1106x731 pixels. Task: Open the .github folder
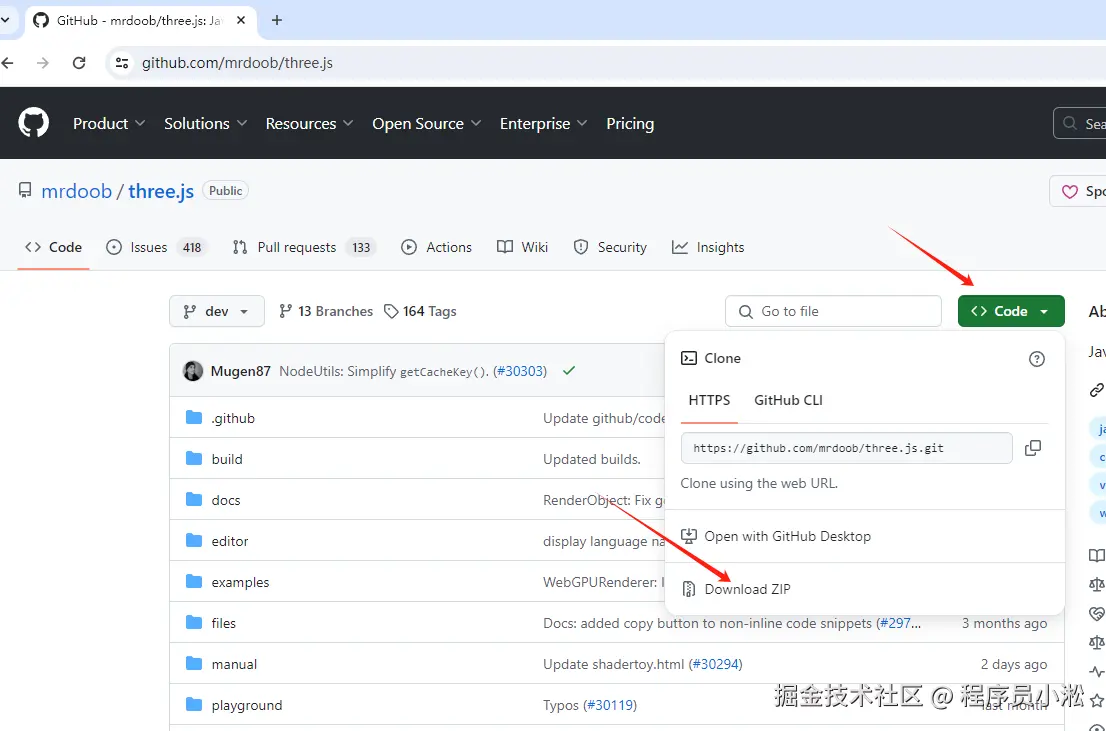pos(233,418)
